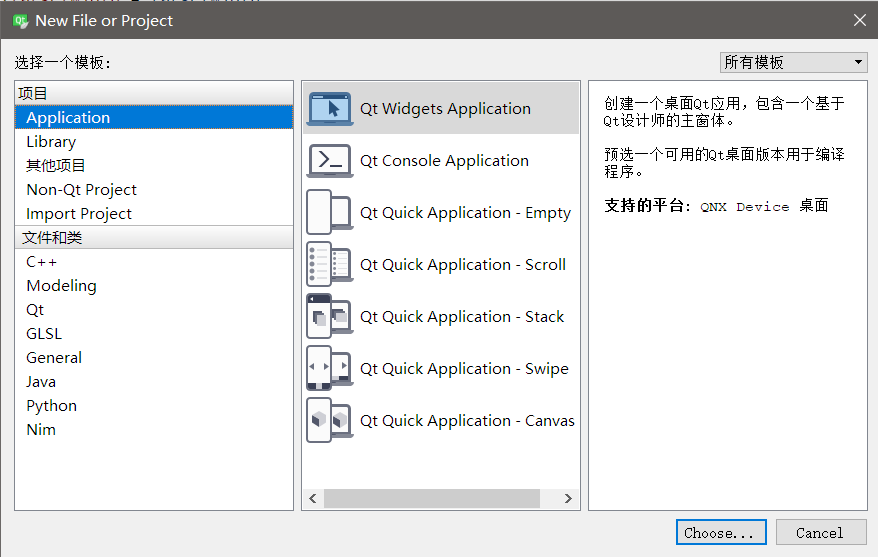Pick Qt Quick Application - Scroll label
878x557 pixels.
pos(463,265)
